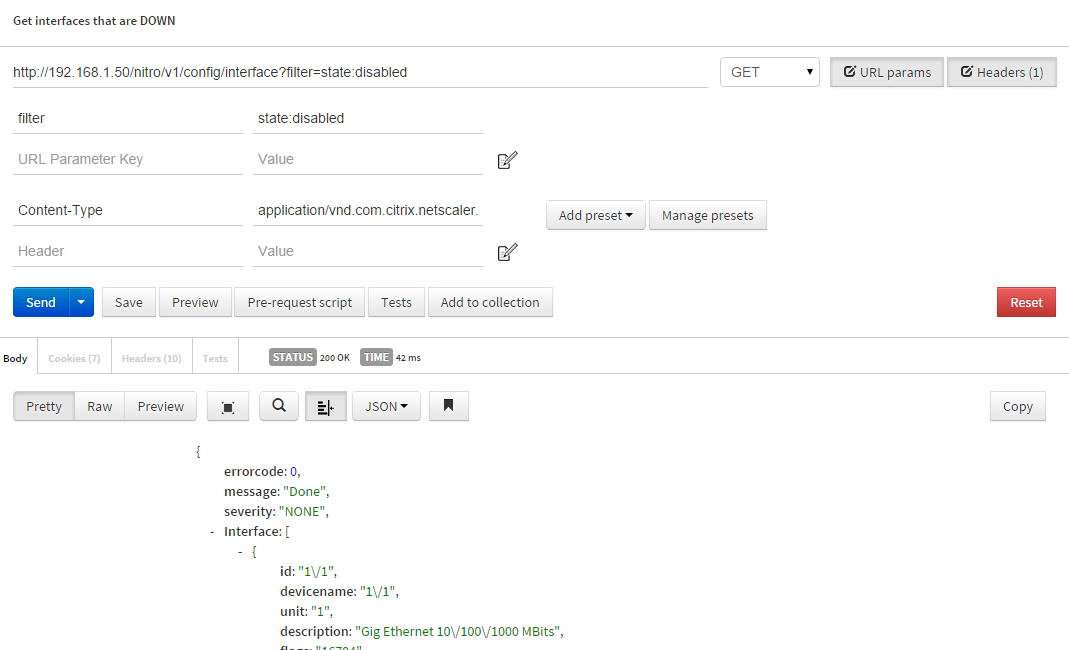Switch response view to Raw
This screenshot has width=1069, height=650.
[99, 407]
